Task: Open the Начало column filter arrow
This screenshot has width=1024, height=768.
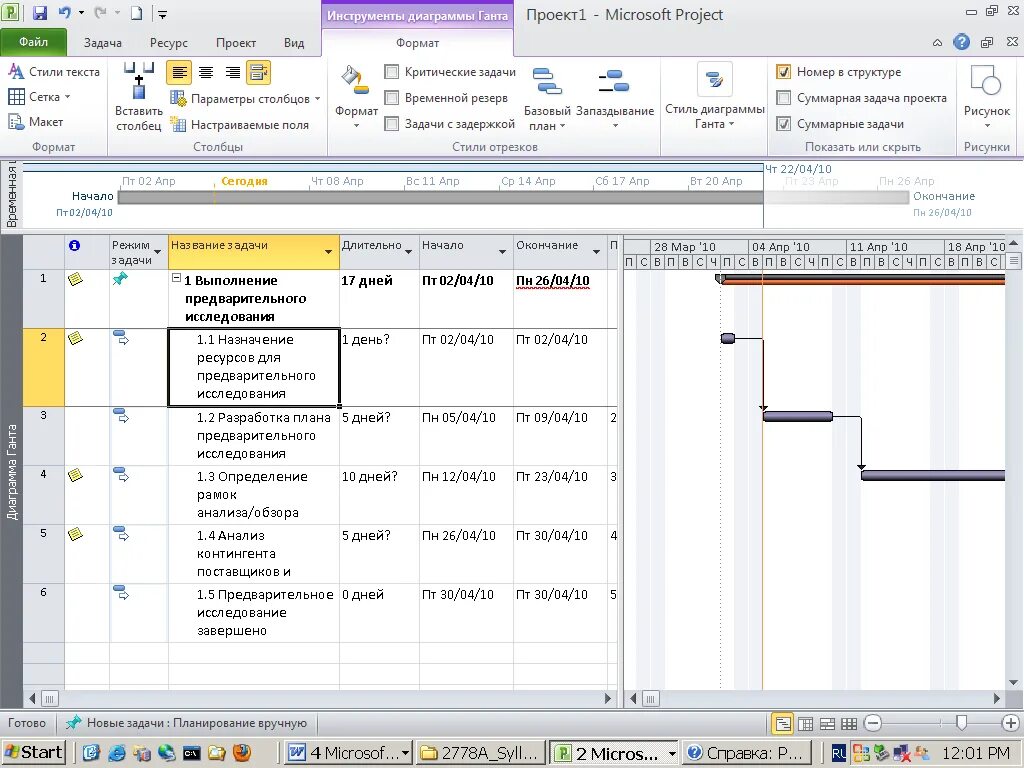Action: (502, 252)
